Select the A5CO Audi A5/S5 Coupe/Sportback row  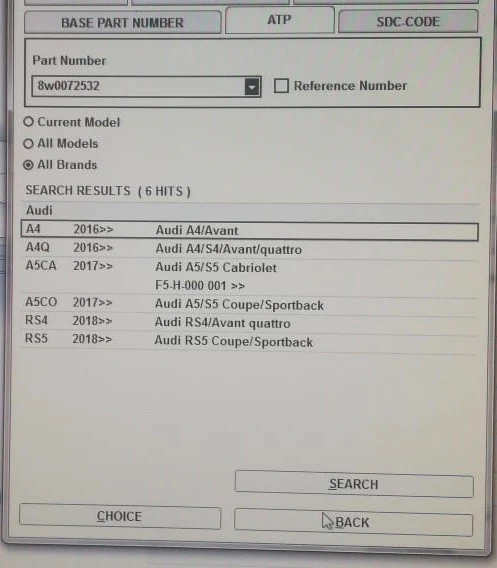(250, 304)
